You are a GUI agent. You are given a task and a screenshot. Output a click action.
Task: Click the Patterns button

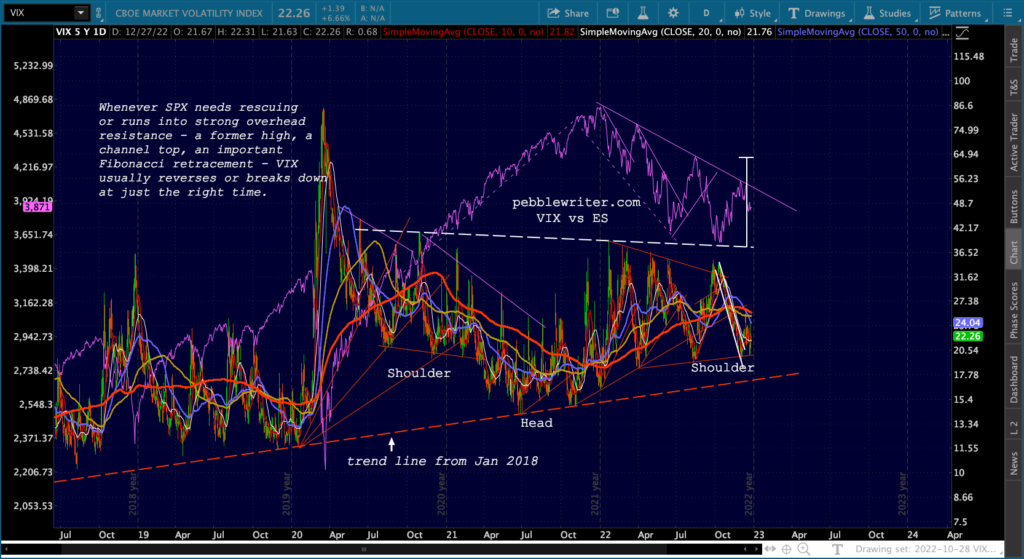pyautogui.click(x=956, y=13)
